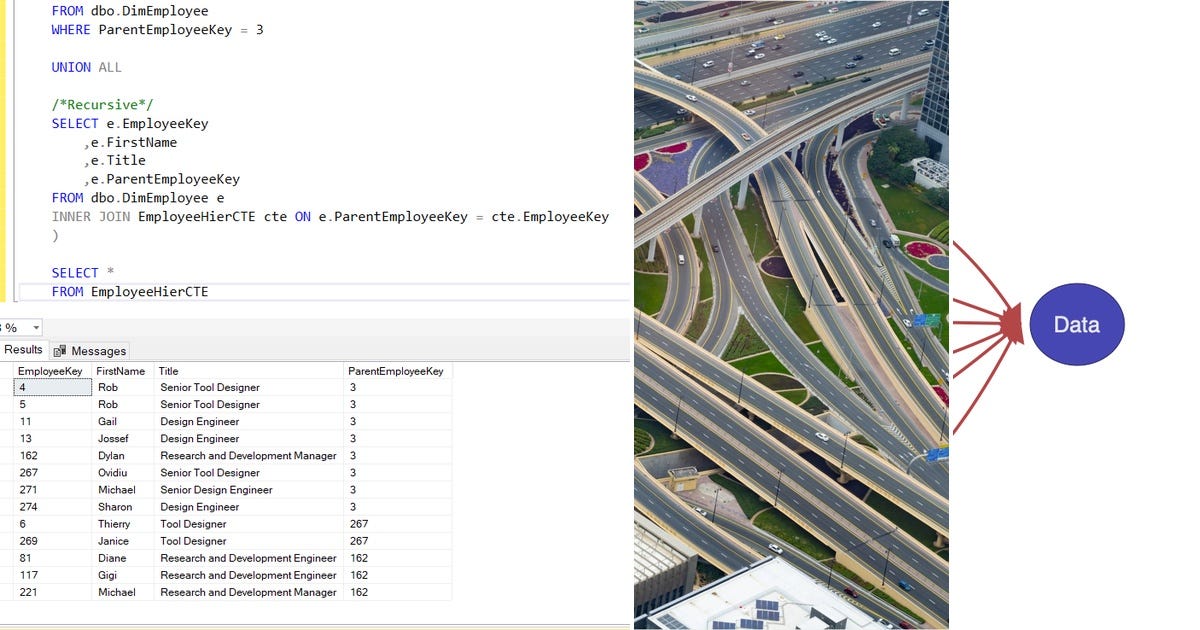Image resolution: width=1200 pixels, height=630 pixels.
Task: Place cursor on the SELECT * line
Action: (x=80, y=272)
